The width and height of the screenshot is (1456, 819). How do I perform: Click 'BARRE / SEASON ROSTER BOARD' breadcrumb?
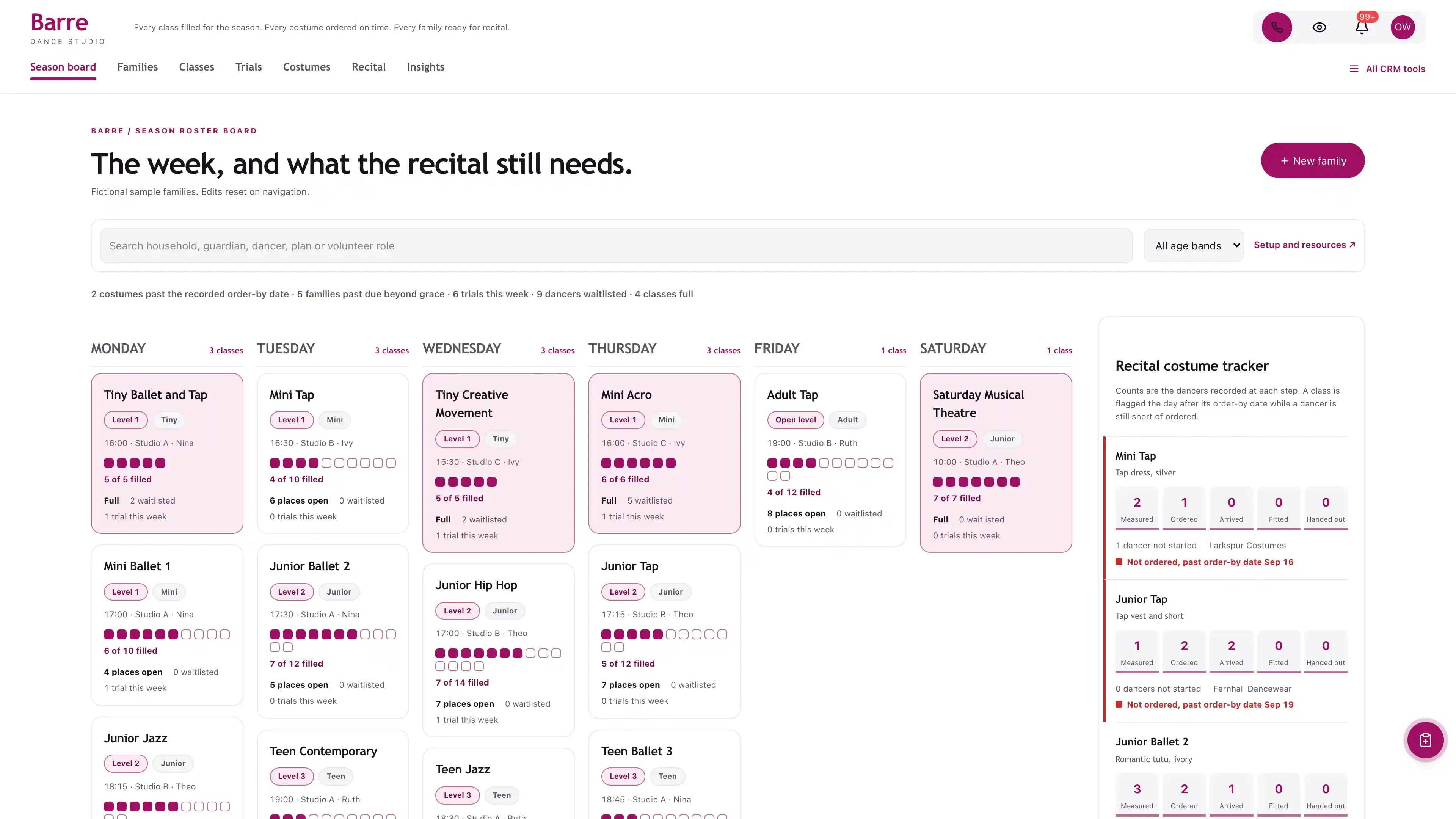174,130
